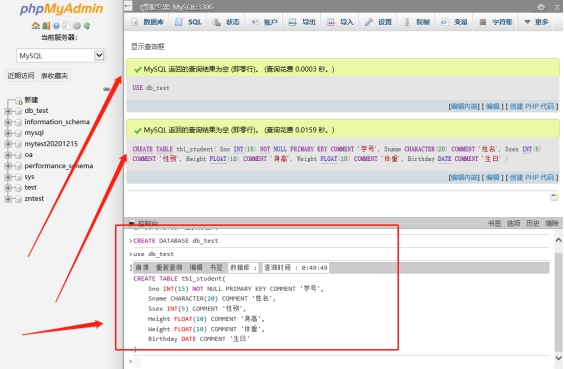This screenshot has width=564, height=369.
Task: Select mytest20201215 database
Action: pos(51,144)
